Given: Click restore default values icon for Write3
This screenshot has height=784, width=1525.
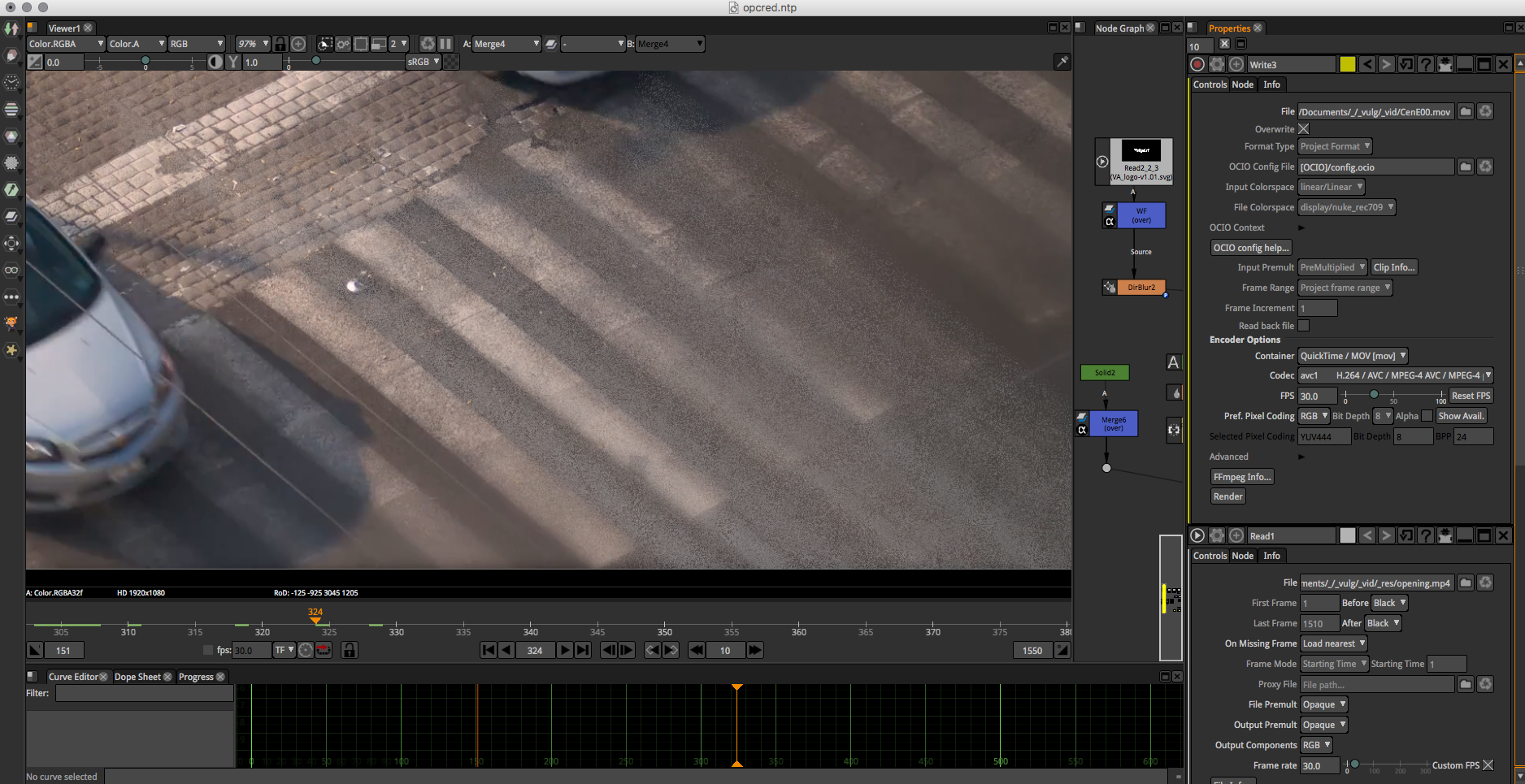Looking at the screenshot, I should click(1406, 64).
